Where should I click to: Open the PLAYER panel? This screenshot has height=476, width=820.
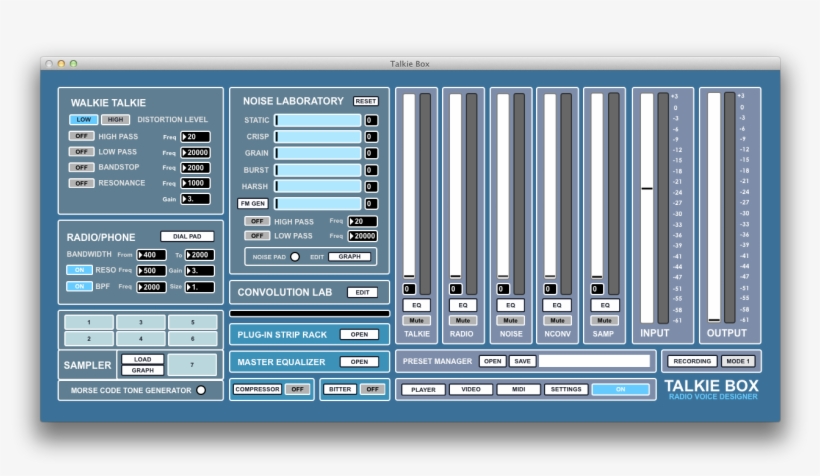[423, 389]
